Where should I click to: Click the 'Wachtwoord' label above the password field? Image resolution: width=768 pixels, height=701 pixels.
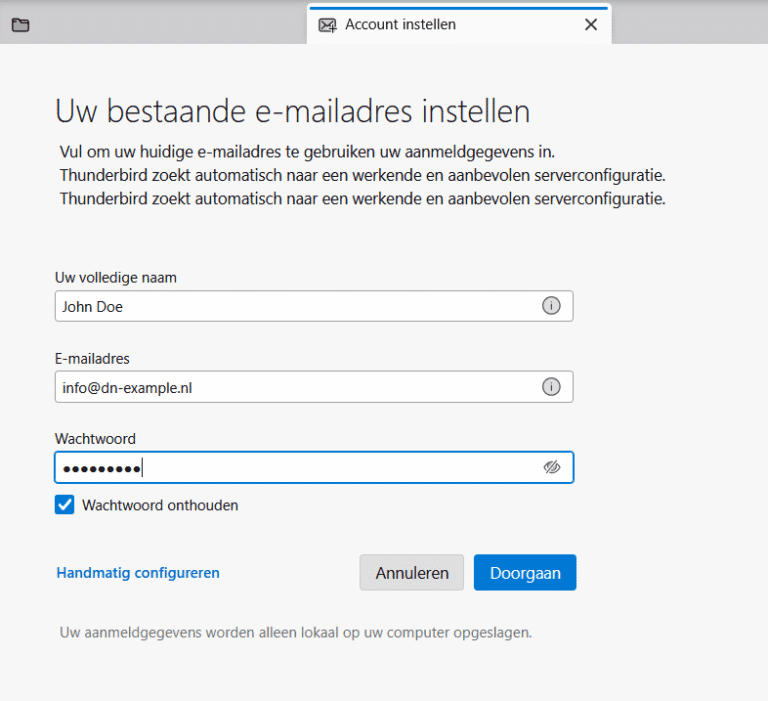coord(95,439)
